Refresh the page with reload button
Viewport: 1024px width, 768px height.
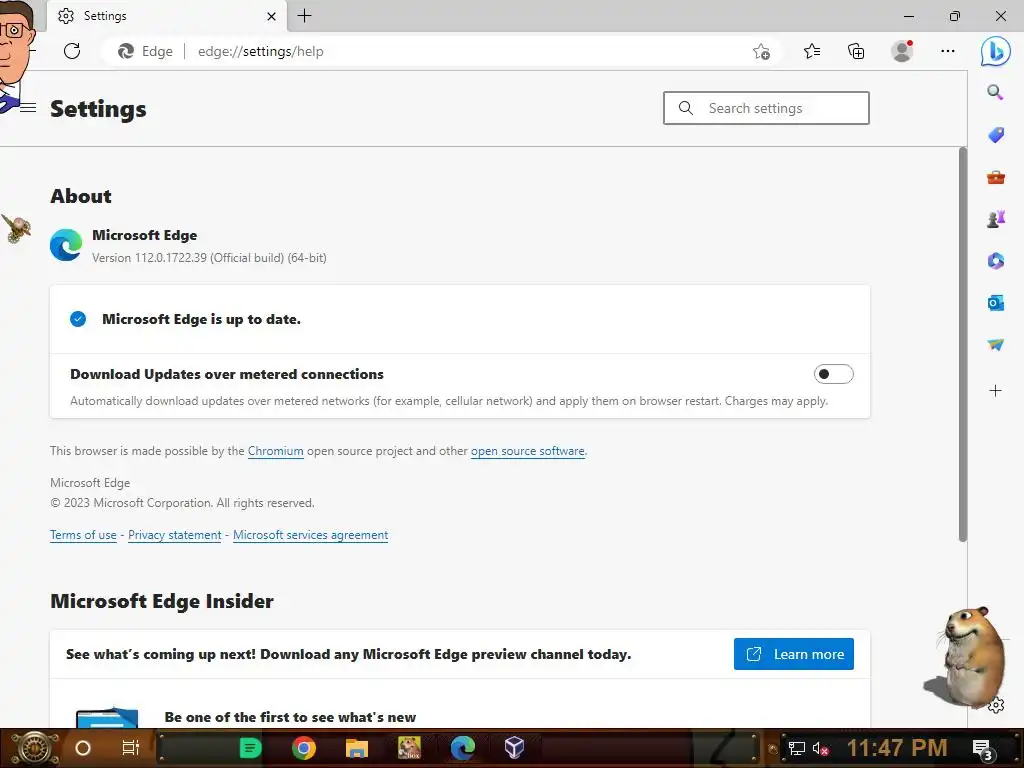72,51
